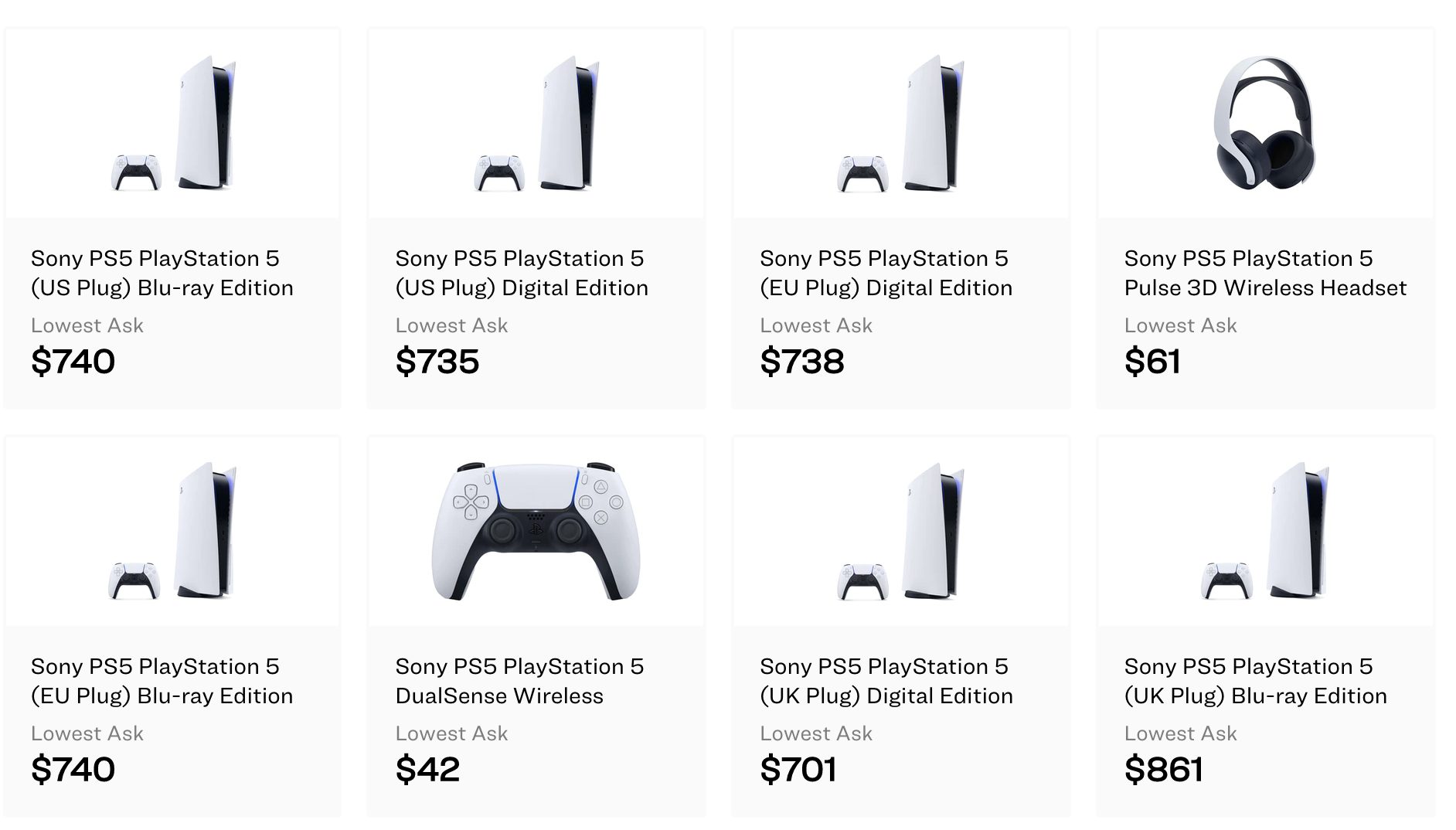Viewport: 1456px width, 830px height.
Task: Click the 'PS5 (EU Plug) Digital Edition' title
Action: pyautogui.click(x=886, y=273)
